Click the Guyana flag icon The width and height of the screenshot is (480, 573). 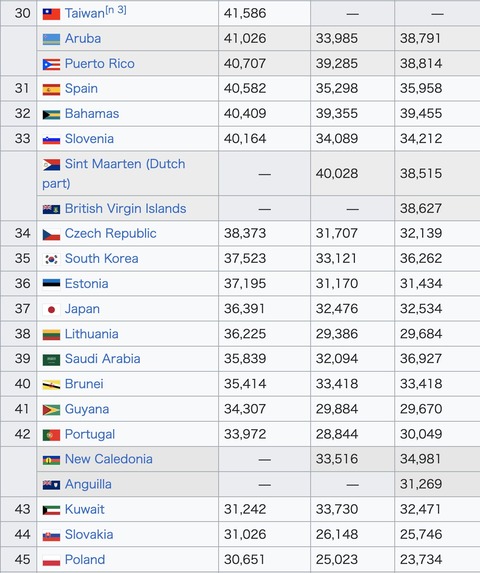[x=51, y=410]
